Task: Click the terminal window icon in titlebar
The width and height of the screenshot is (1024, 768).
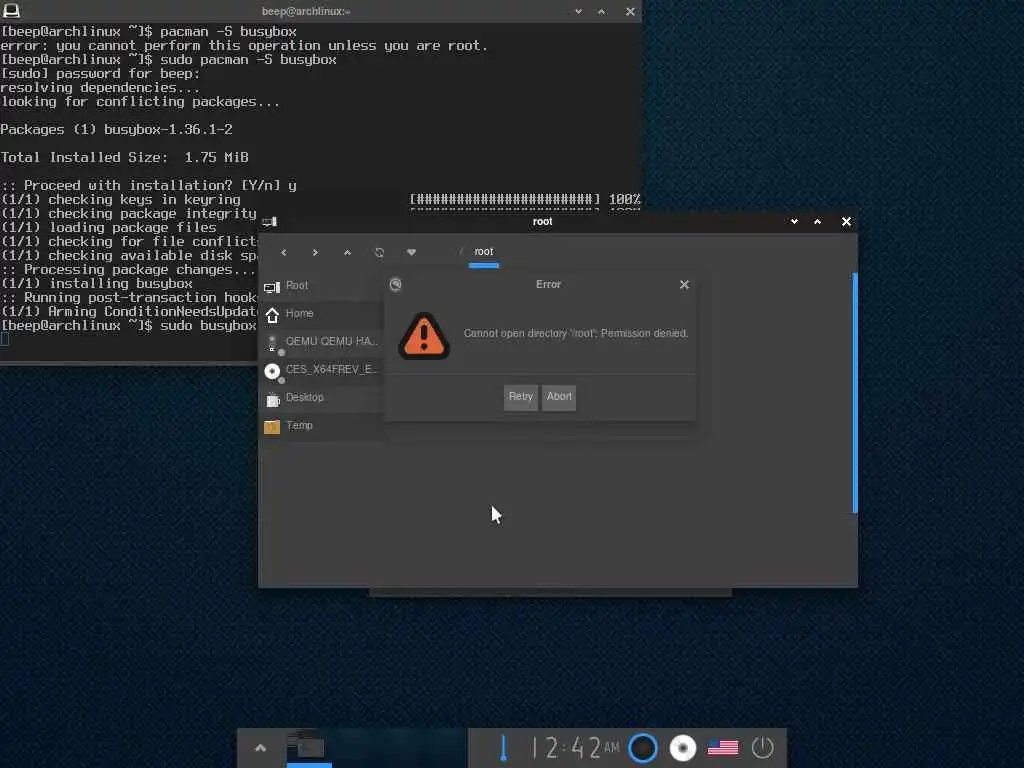Action: click(11, 10)
